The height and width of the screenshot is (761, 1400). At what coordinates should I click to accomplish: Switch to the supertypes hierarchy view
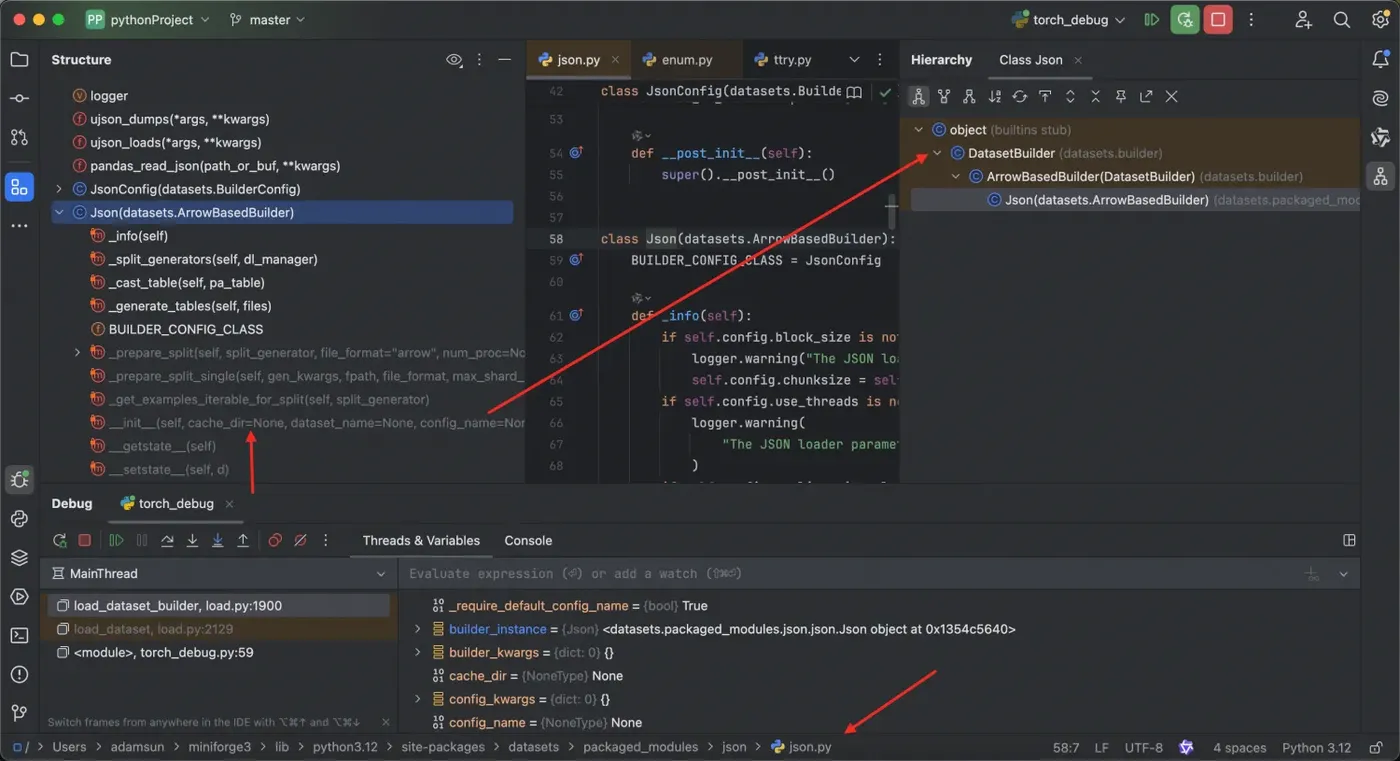[944, 96]
